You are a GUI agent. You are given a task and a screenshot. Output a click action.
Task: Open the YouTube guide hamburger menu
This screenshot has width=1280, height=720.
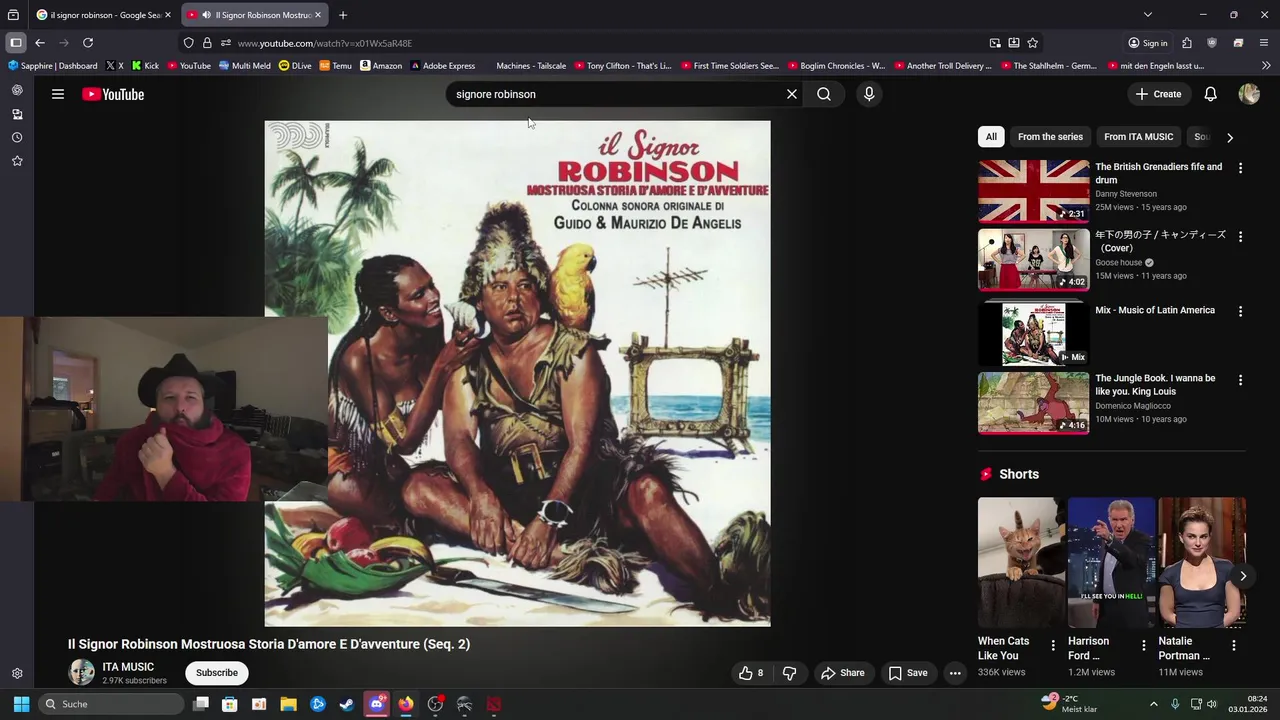[58, 94]
